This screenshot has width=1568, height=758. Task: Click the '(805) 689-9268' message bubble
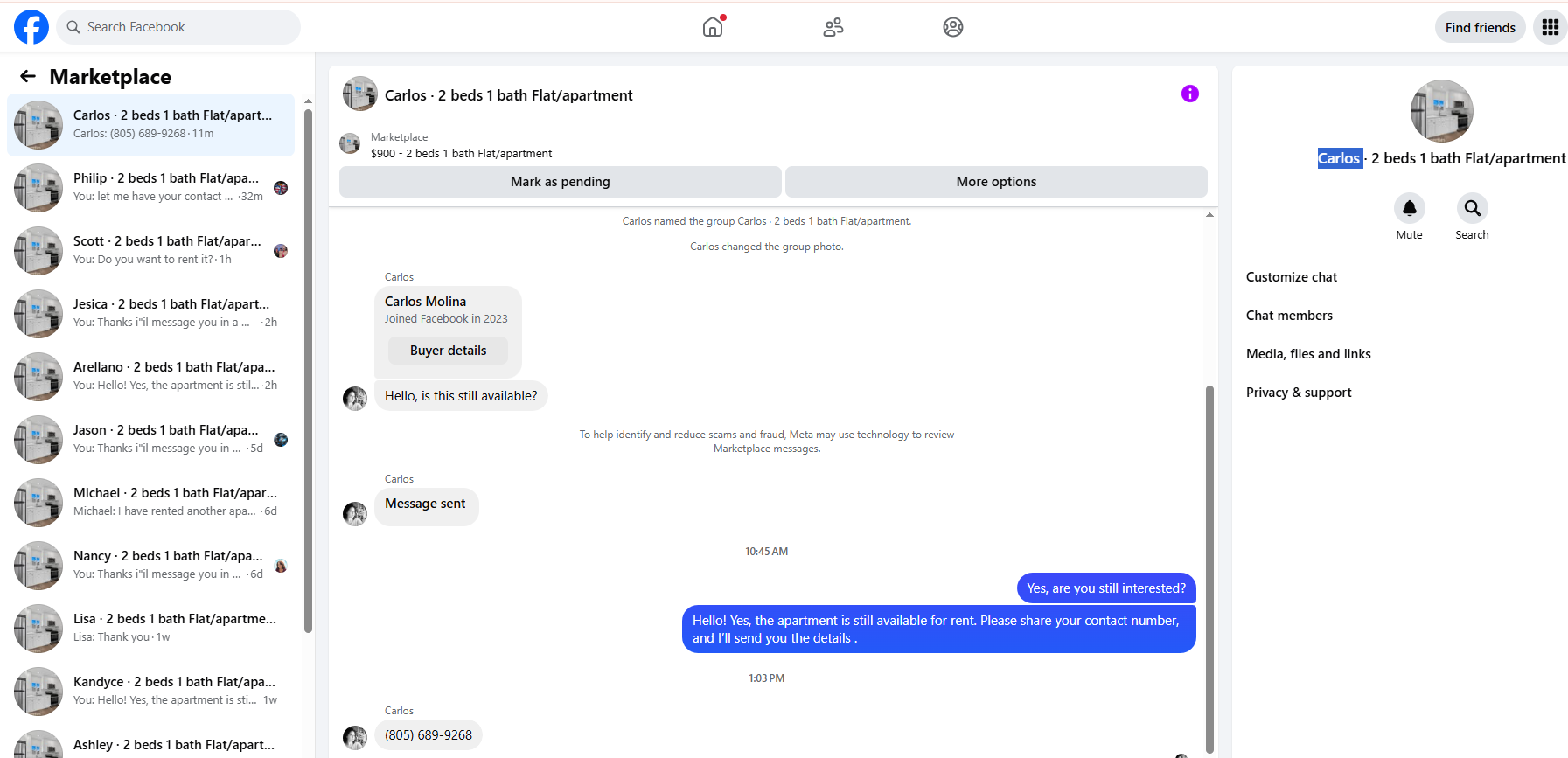[x=429, y=735]
